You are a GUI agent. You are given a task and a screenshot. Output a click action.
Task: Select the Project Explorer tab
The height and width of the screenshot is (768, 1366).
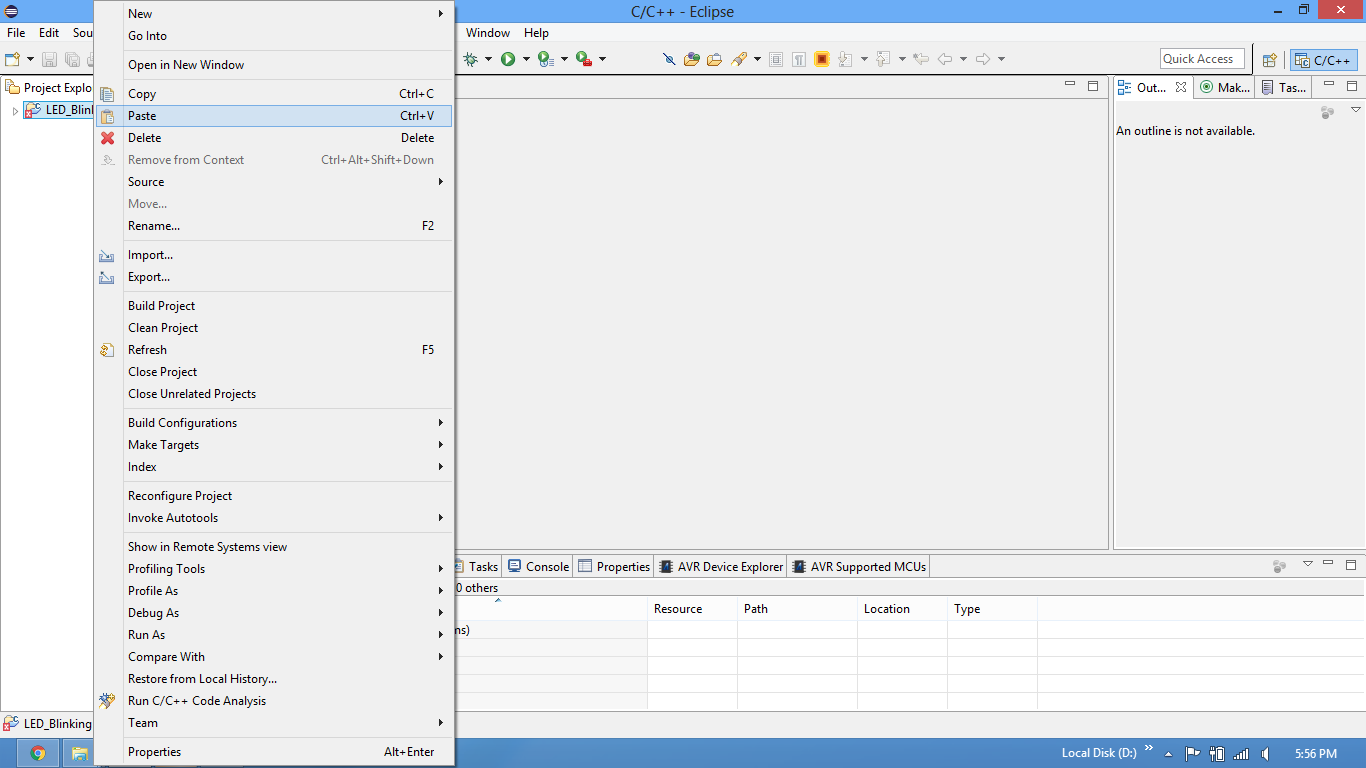pos(50,88)
